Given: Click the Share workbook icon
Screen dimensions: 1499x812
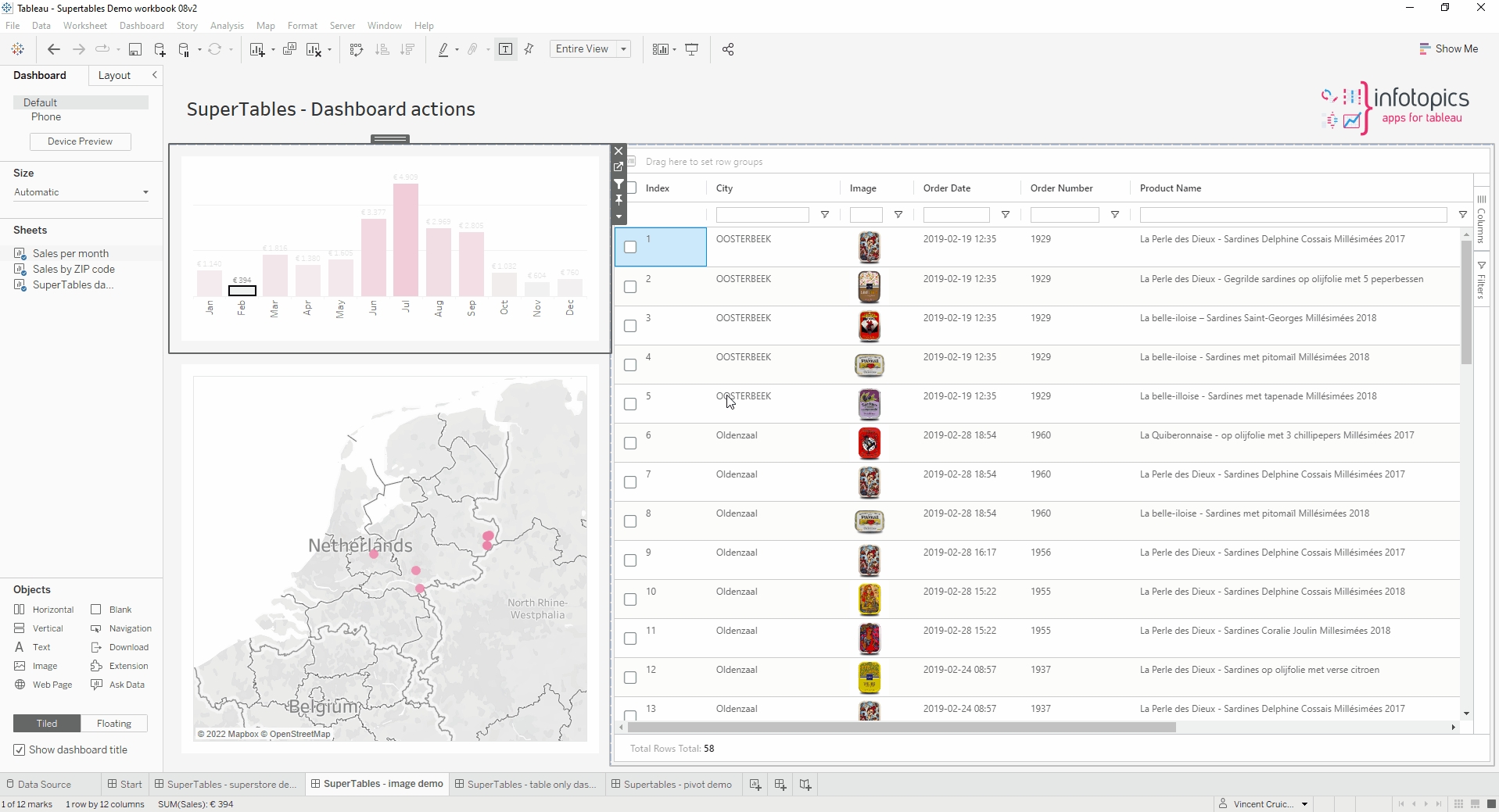Looking at the screenshot, I should point(728,49).
